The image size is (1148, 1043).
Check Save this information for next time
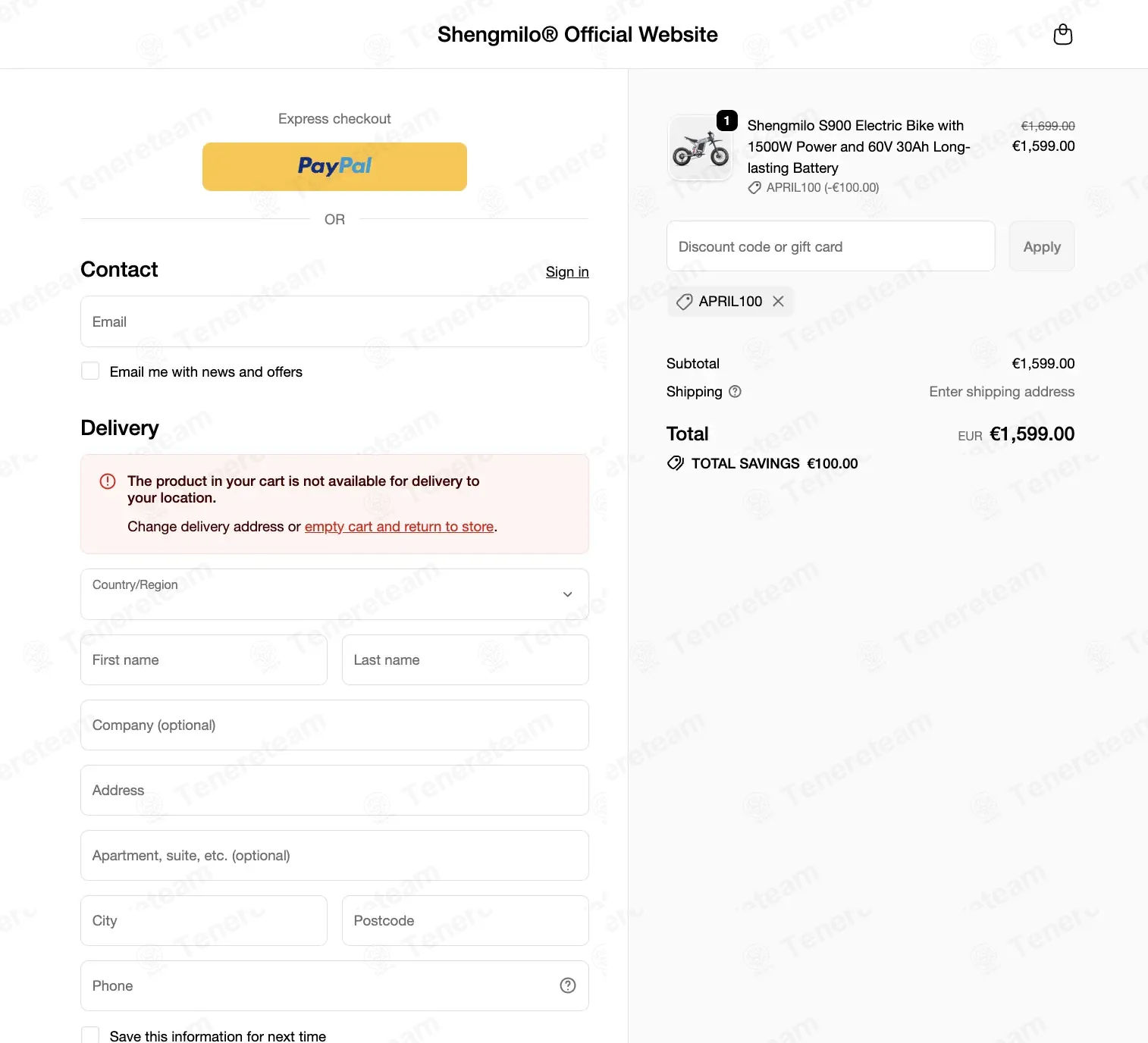pos(90,1035)
